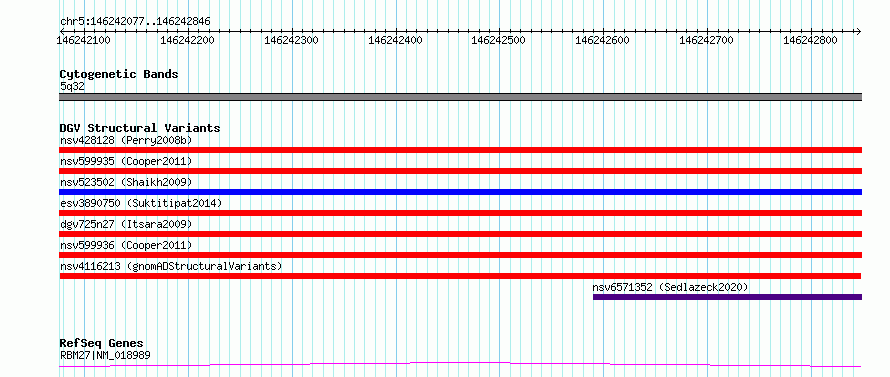Open variant label esv3890750 (Suktitipat2014)
The height and width of the screenshot is (377, 890).
141,203
